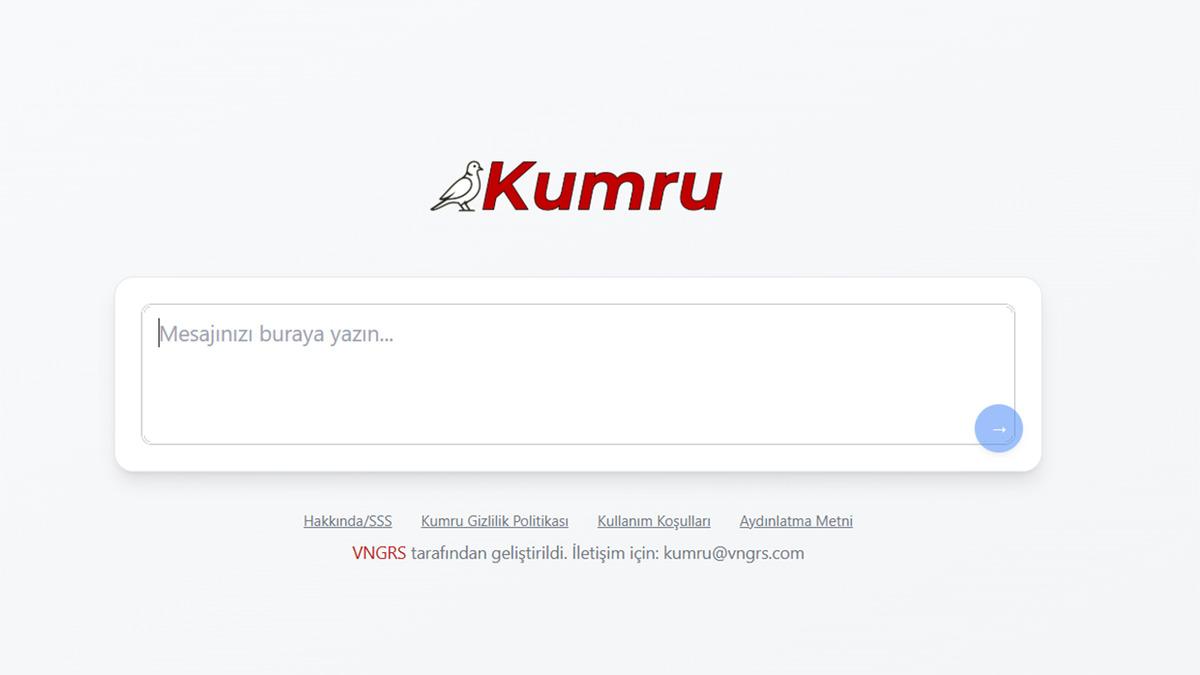The width and height of the screenshot is (1200, 675).
Task: Click the dove bird icon in the logo
Action: coord(458,187)
